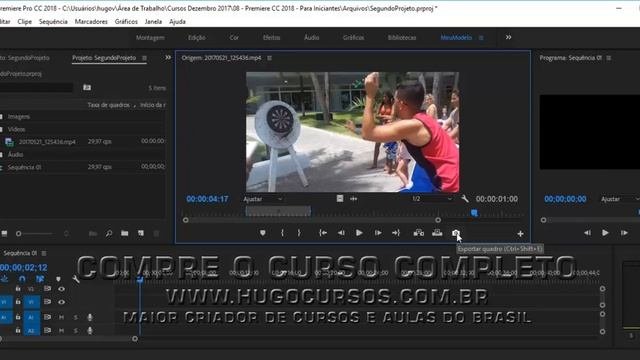Click Project panel thumbnail zoom slider
The width and height of the screenshot is (640, 360).
[35, 234]
